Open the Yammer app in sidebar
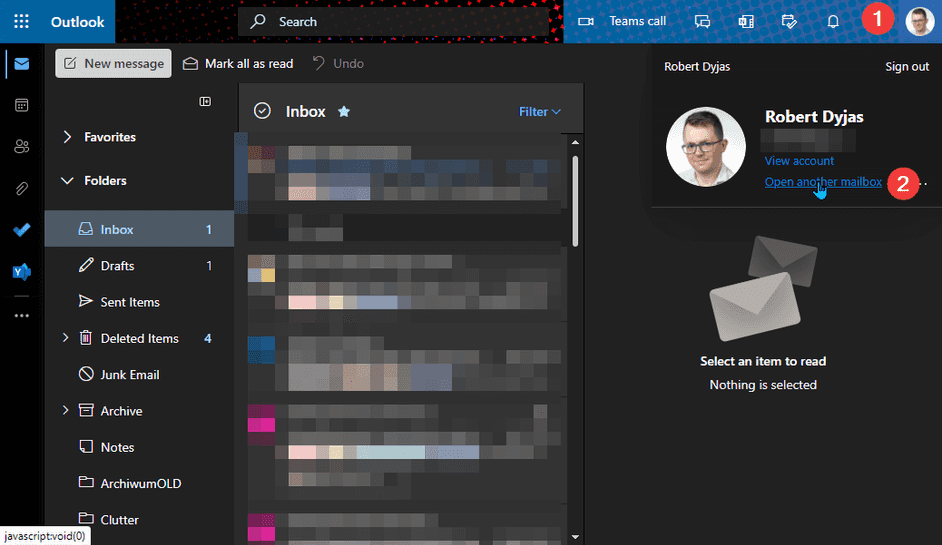Screen dimensions: 942x545 coord(22,272)
